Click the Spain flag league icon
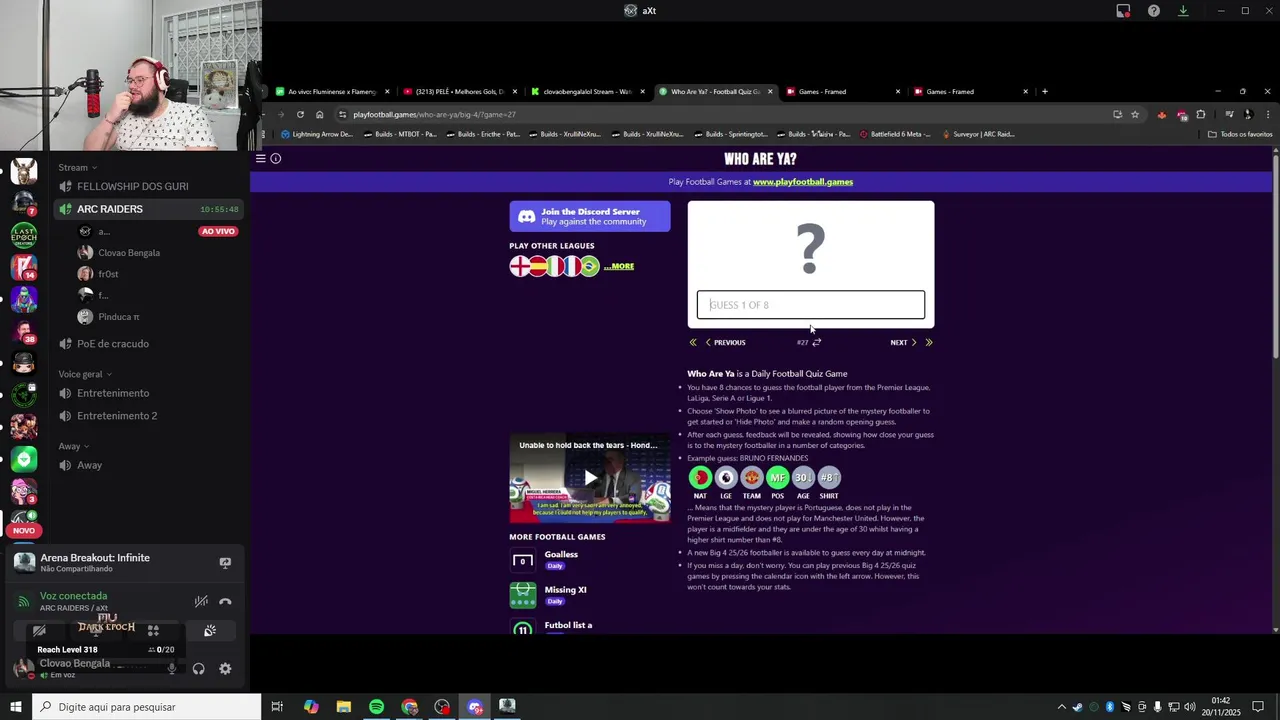 (x=538, y=266)
